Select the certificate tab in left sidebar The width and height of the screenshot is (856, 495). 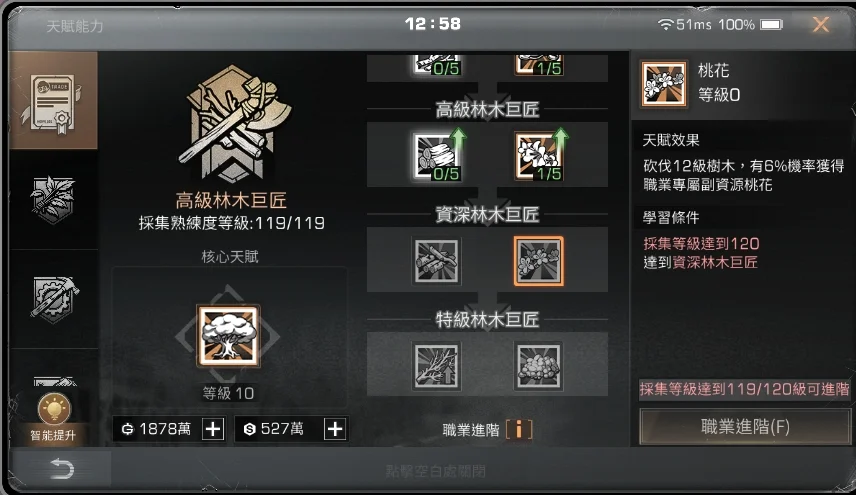[x=53, y=100]
